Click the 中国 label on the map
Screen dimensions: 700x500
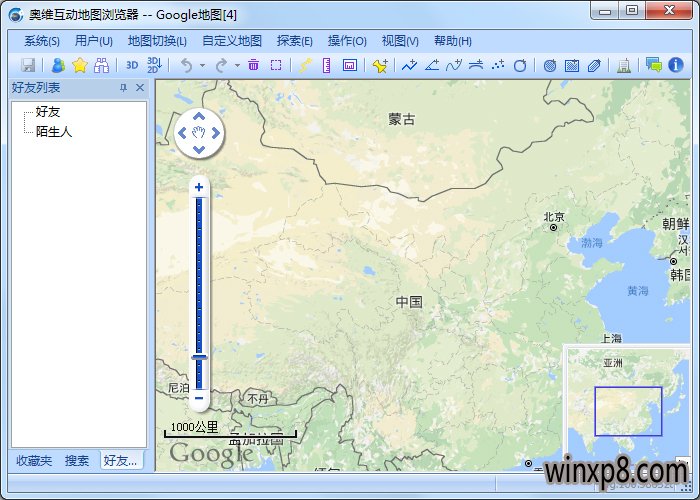(409, 302)
